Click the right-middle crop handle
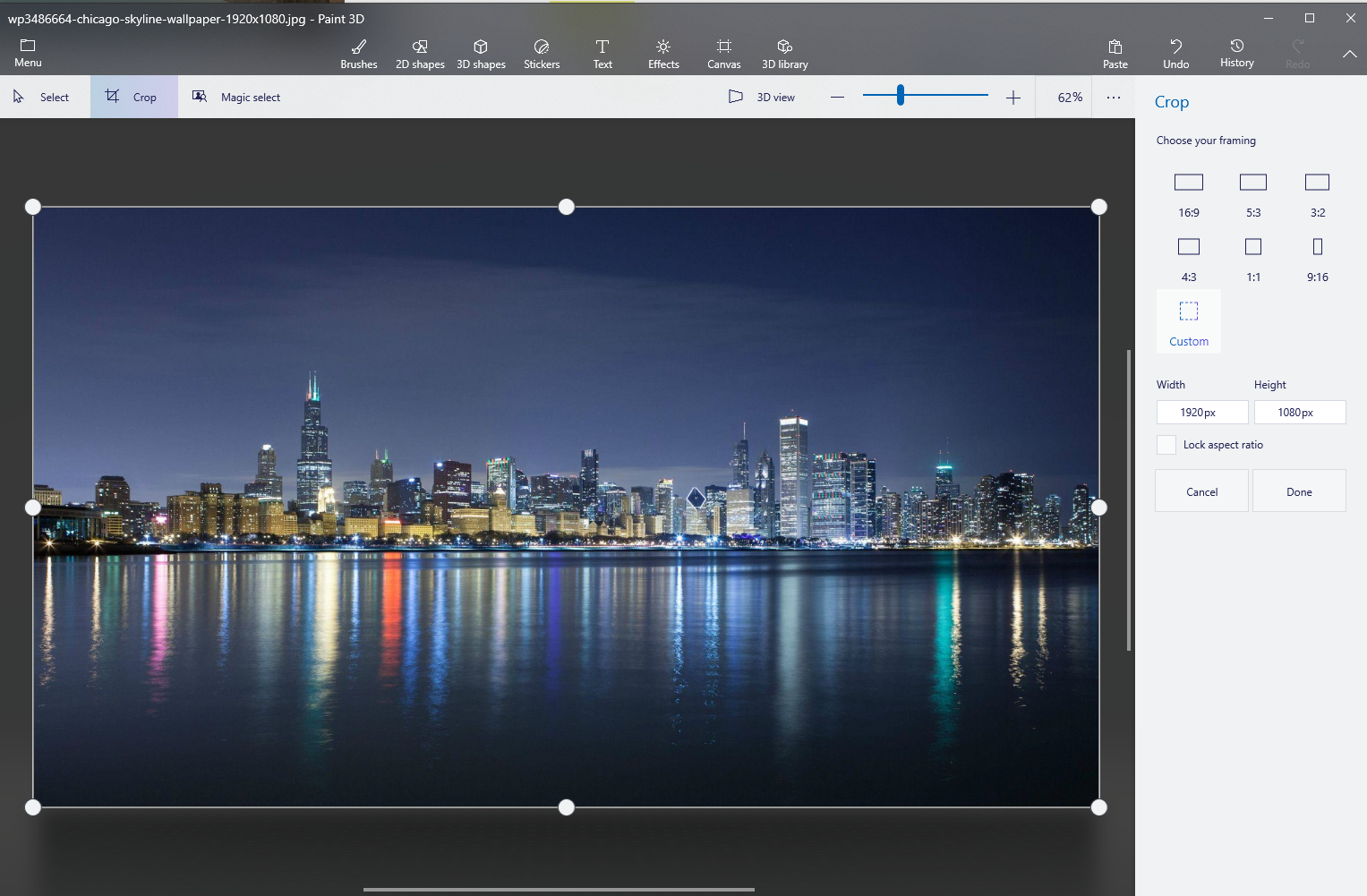This screenshot has width=1367, height=896. point(1099,508)
